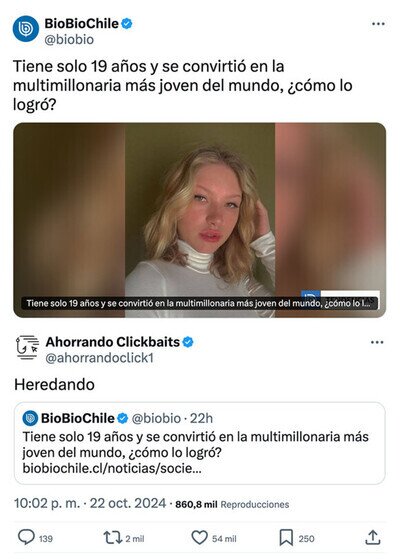Open the biobiochile.cl/noticias link in quoted tweet
Screen dimensions: 400x559
(x=112, y=468)
